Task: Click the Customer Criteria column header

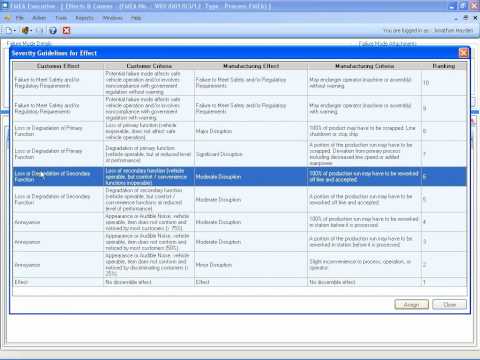Action: (x=149, y=66)
